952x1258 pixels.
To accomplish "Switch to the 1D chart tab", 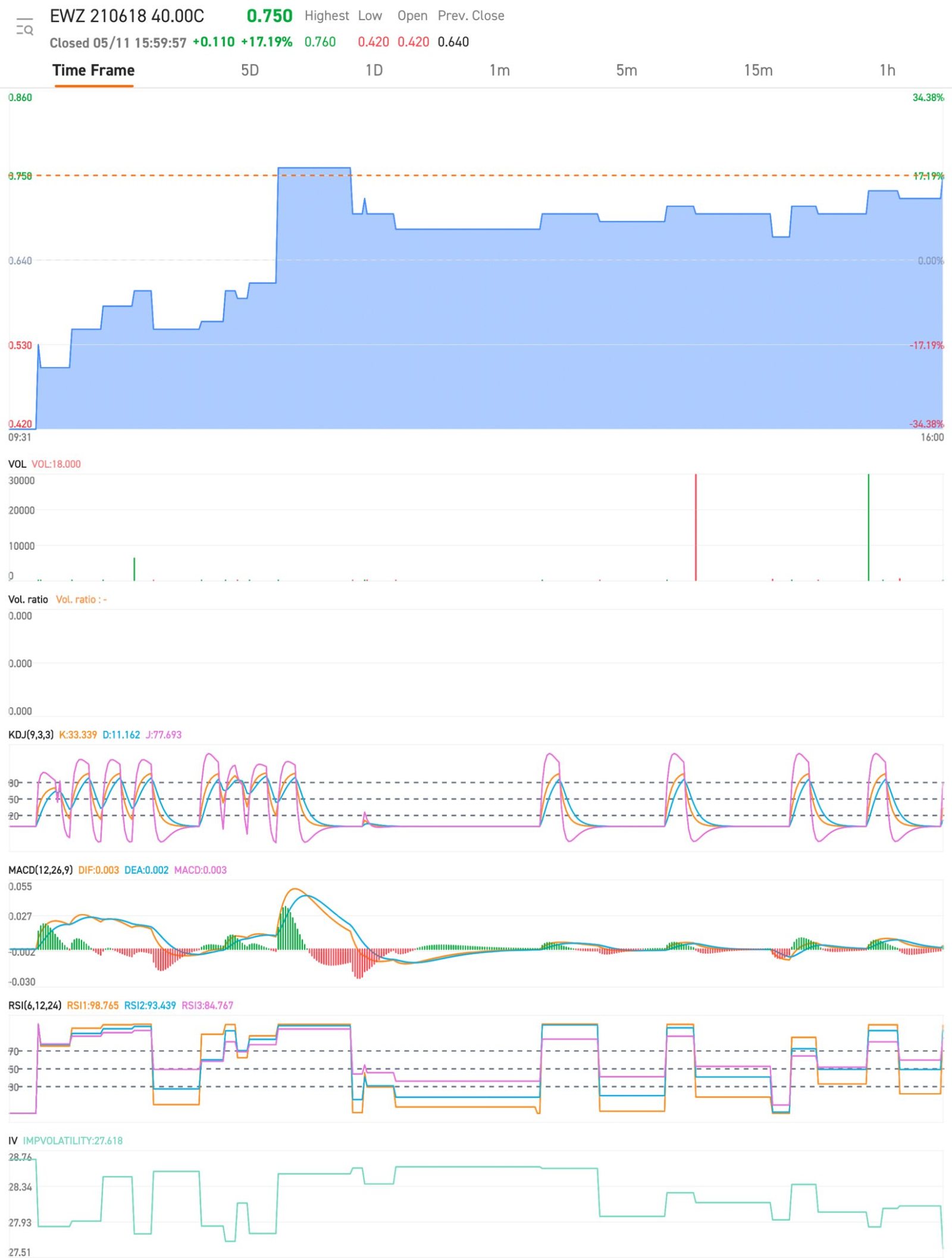I will coord(374,70).
